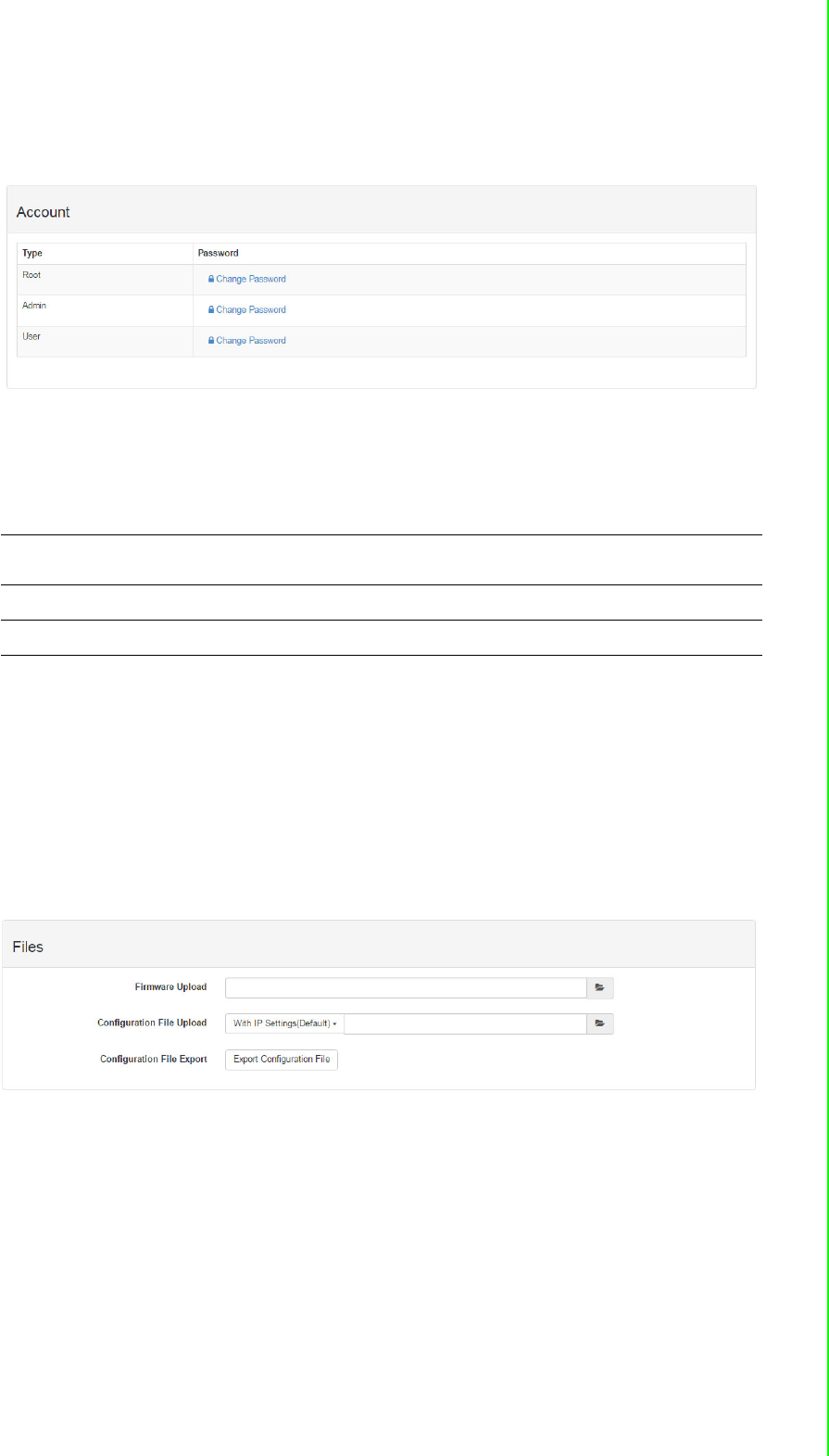Select the Root cell in the Type column

[105, 280]
